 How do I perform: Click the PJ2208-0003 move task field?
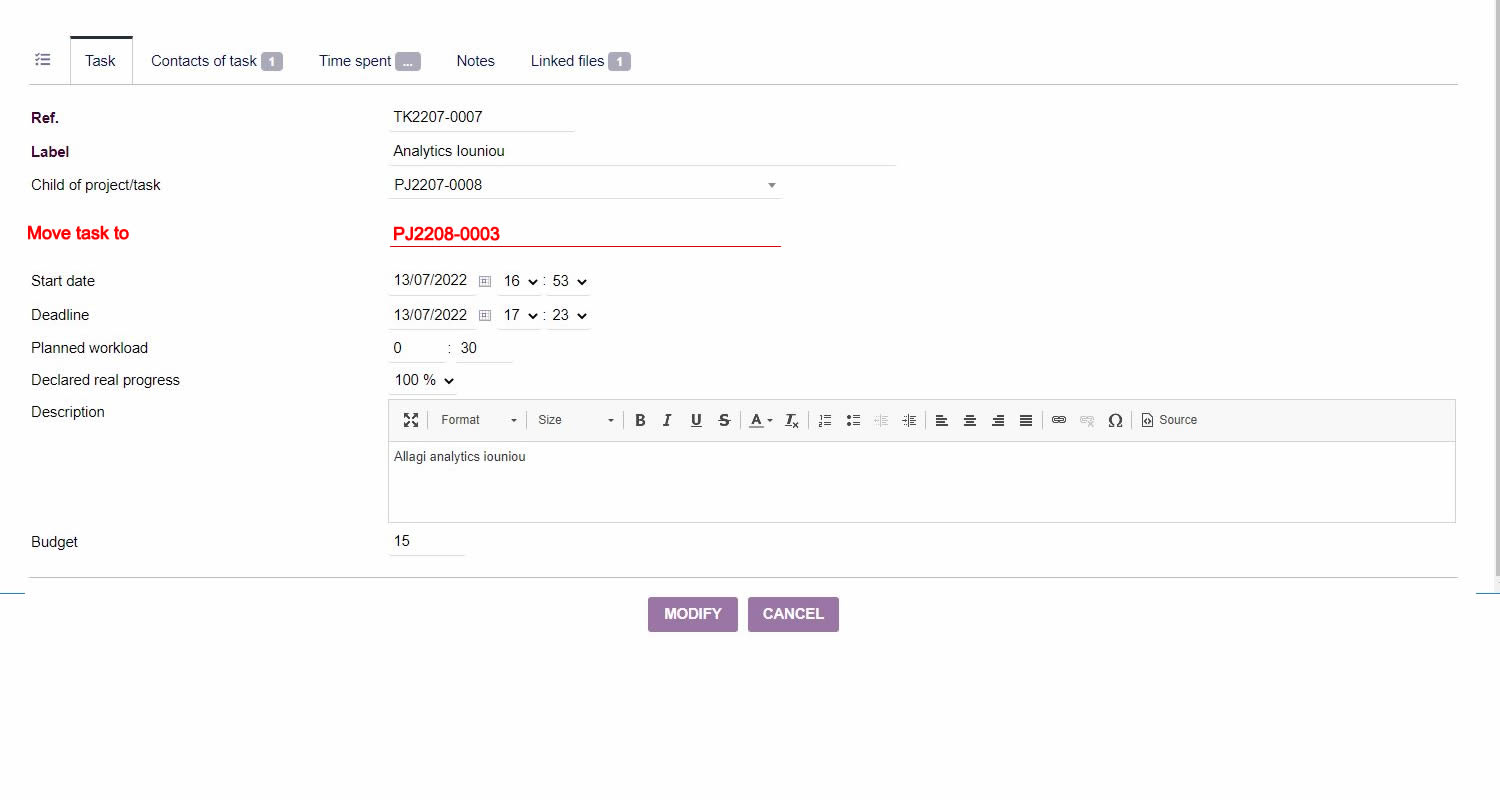tap(585, 234)
